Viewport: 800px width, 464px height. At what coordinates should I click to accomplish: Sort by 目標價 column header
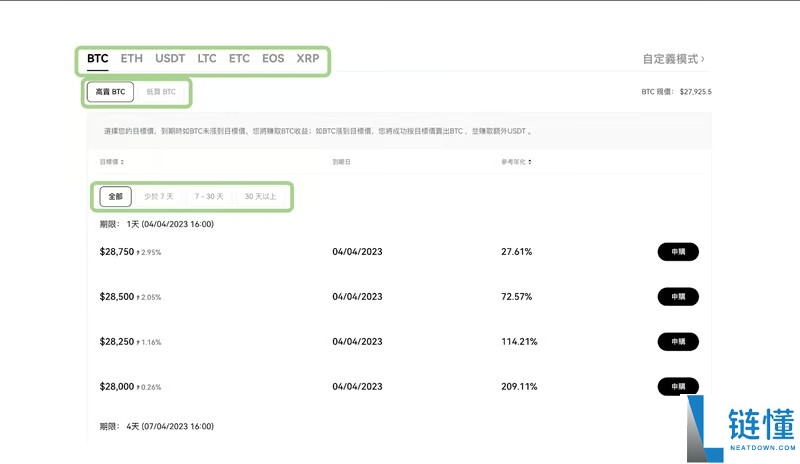pos(112,162)
